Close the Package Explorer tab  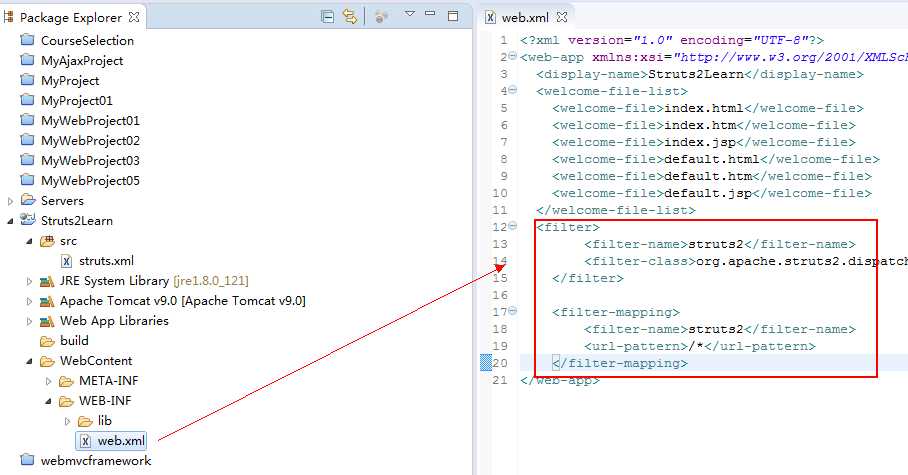pyautogui.click(x=134, y=17)
